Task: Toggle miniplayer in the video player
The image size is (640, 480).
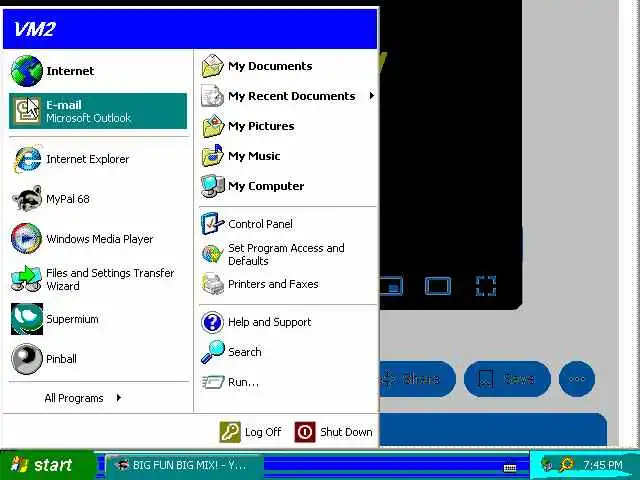Action: point(391,286)
